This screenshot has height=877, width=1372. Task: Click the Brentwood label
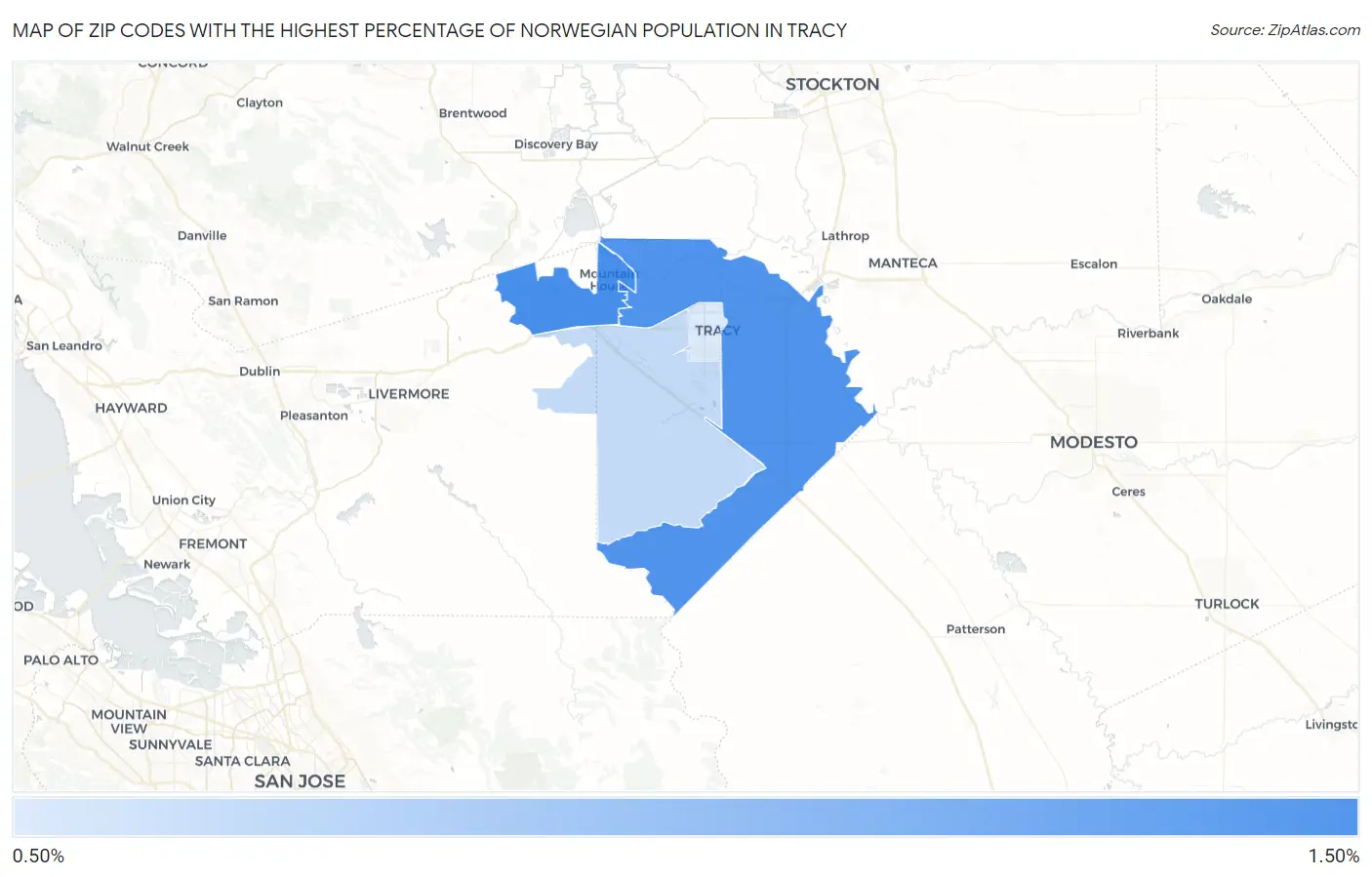click(x=472, y=113)
